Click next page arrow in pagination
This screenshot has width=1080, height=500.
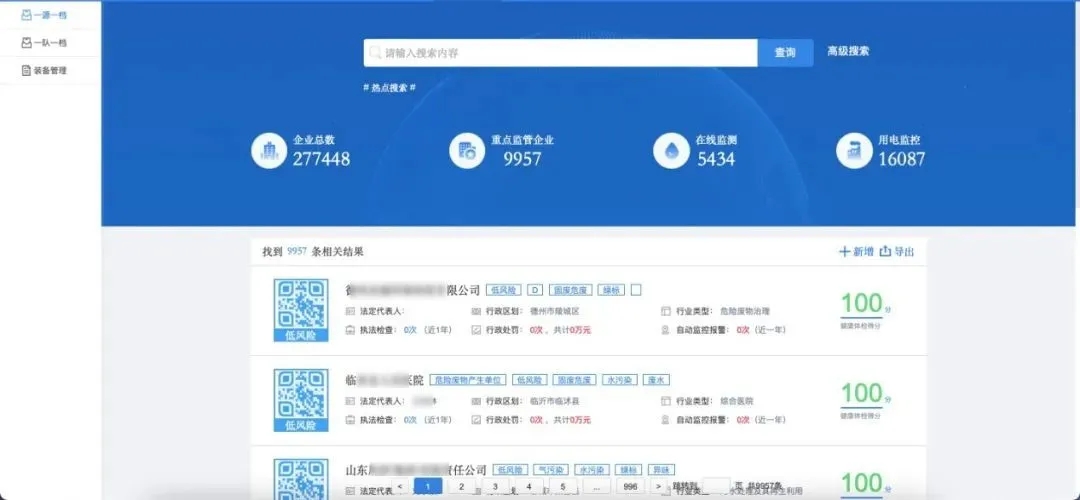click(x=658, y=486)
